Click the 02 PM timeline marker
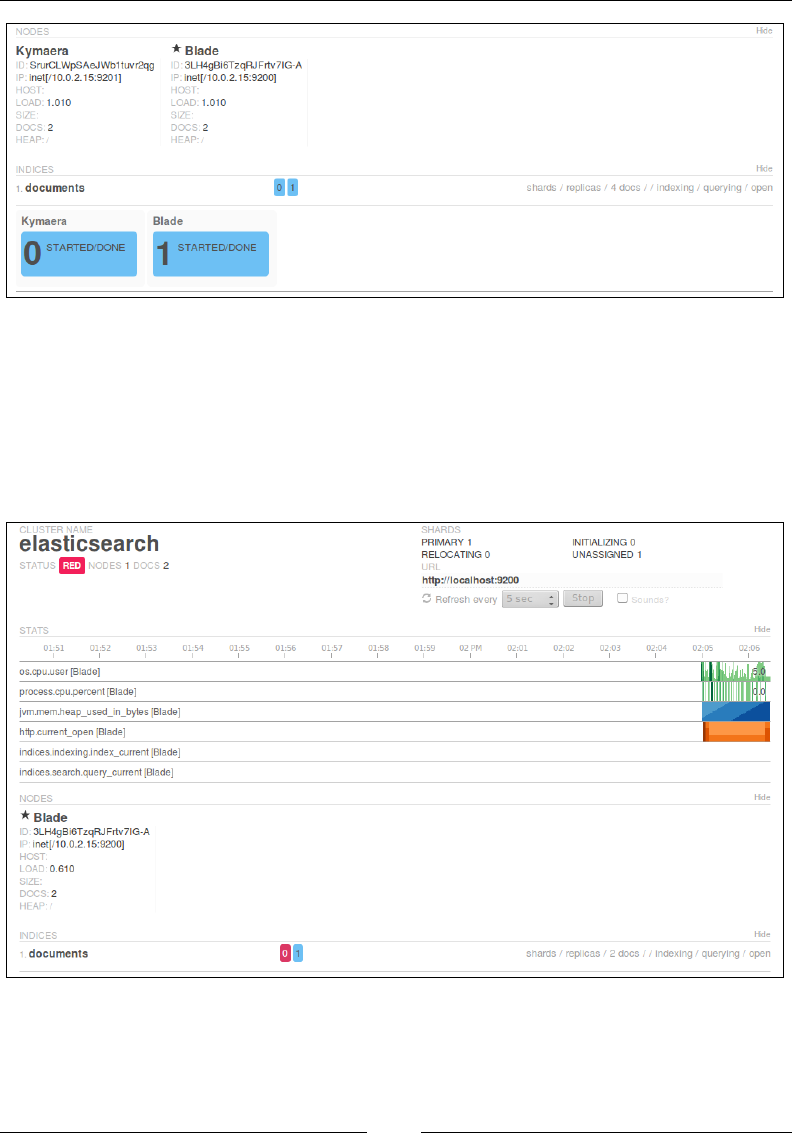Screen dimensions: 792x1142 (x=471, y=648)
